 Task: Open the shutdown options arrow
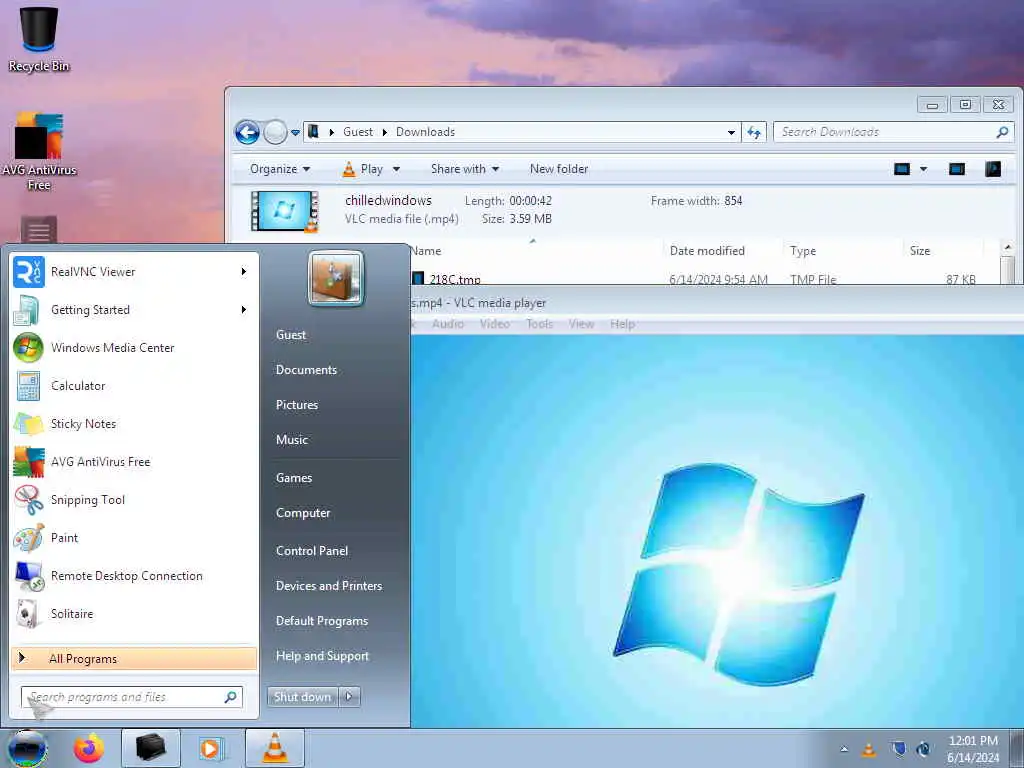[x=349, y=697]
